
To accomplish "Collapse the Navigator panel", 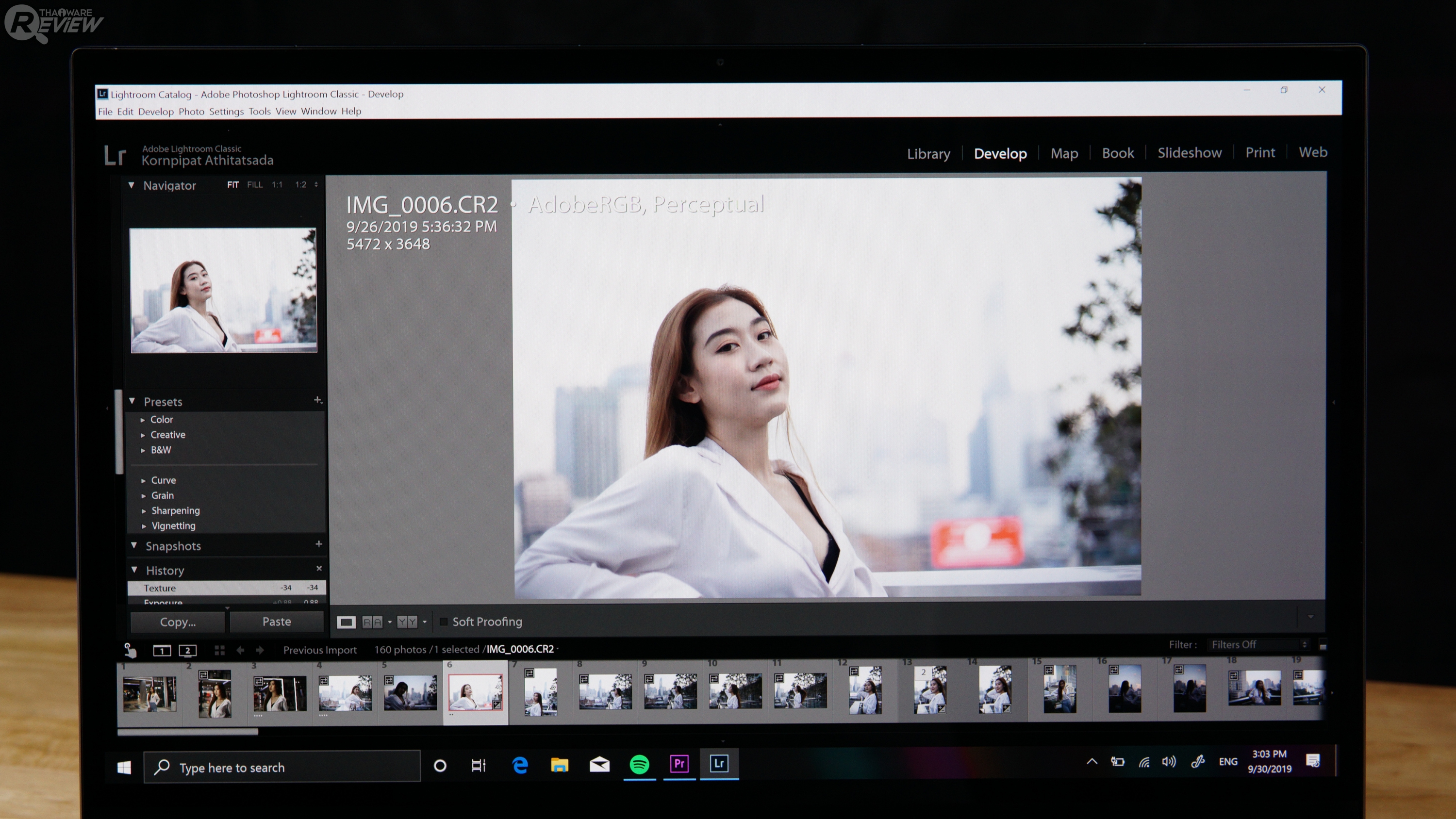I will click(131, 185).
